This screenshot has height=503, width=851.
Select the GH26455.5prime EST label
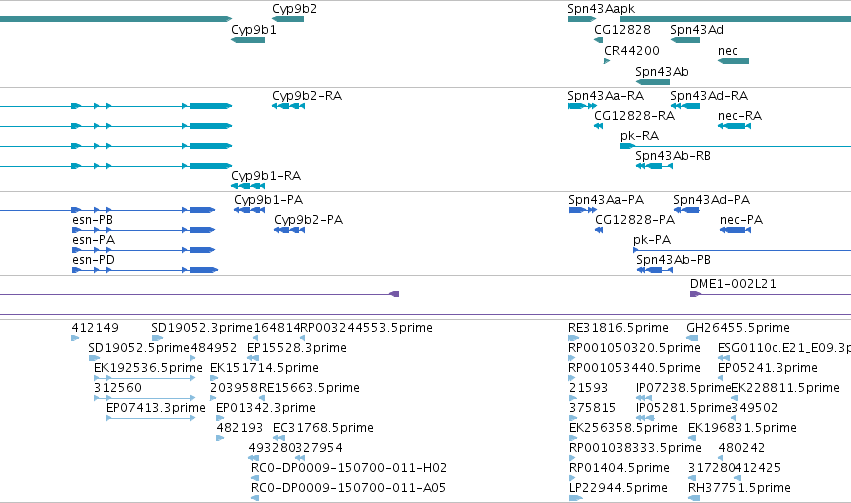[738, 328]
